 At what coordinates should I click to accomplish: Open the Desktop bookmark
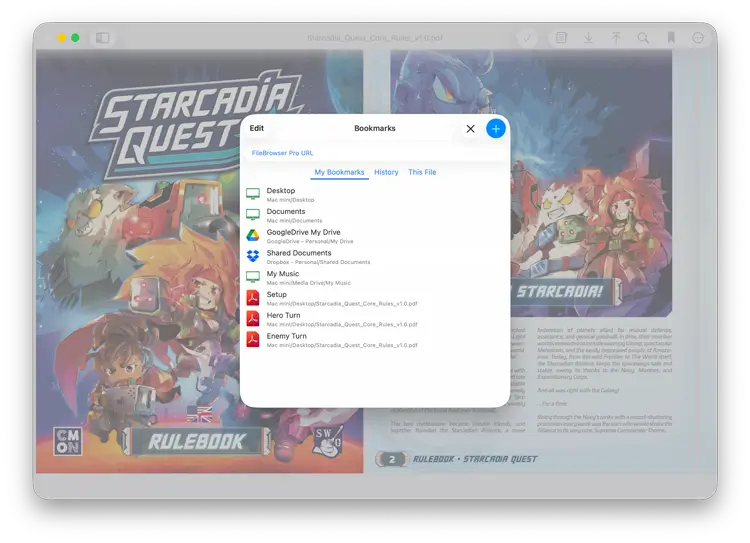click(281, 191)
